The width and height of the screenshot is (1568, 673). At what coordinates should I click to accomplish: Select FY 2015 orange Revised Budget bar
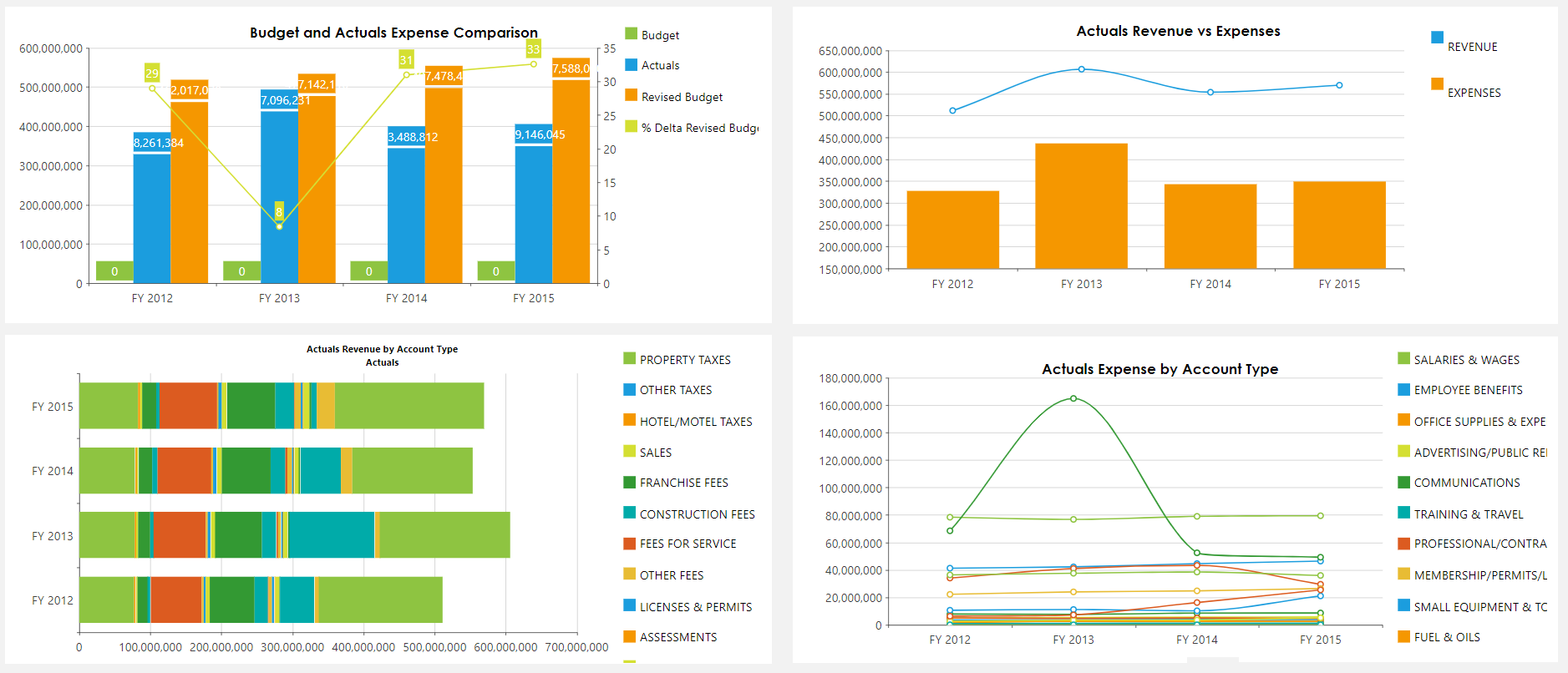(571, 170)
